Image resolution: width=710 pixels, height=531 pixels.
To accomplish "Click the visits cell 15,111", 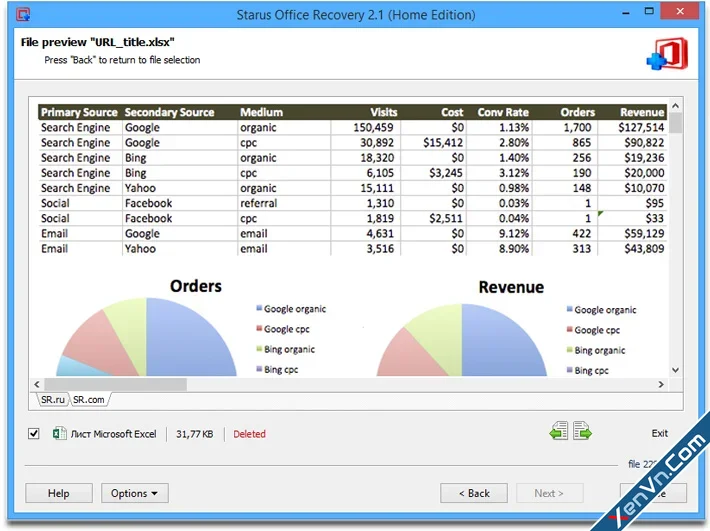I will tap(377, 188).
